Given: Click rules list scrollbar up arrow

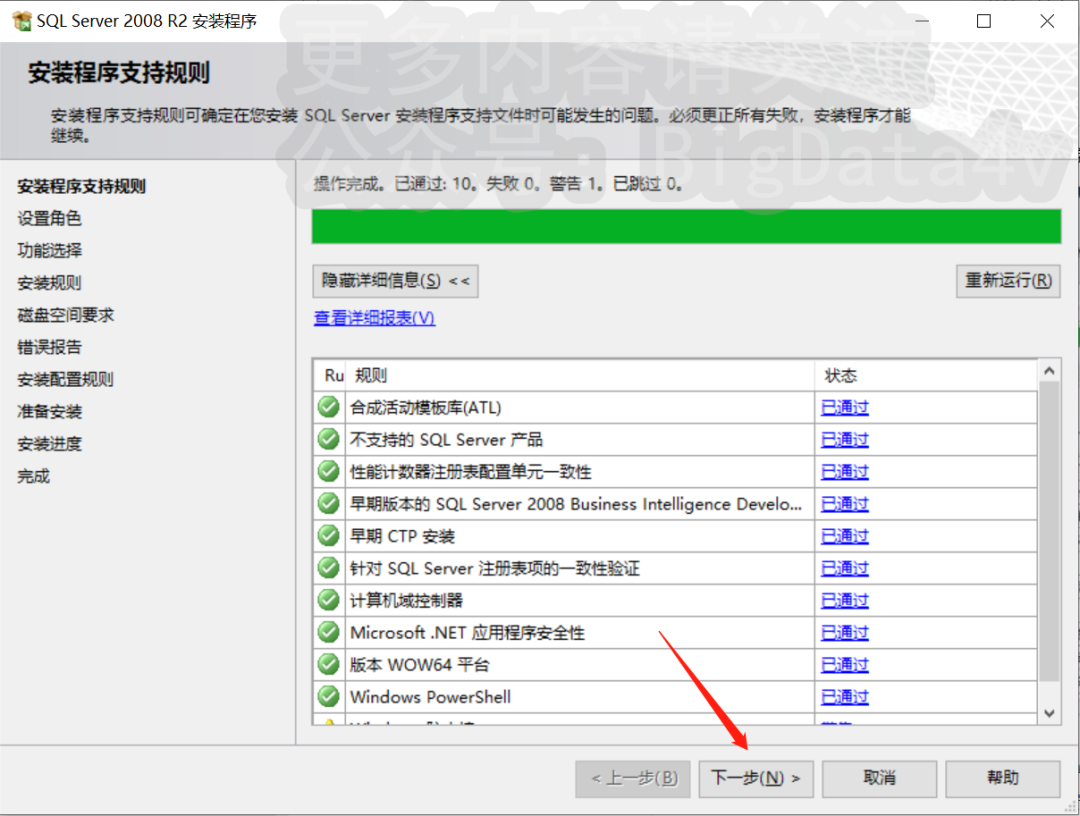Looking at the screenshot, I should [1049, 371].
